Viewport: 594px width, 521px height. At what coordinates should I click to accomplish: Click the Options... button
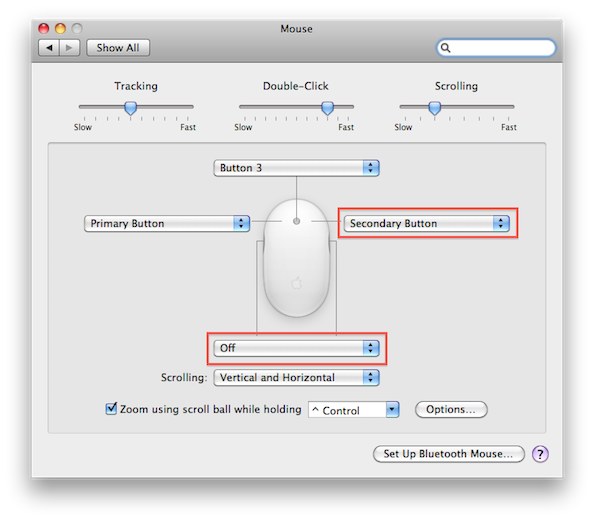pos(451,409)
